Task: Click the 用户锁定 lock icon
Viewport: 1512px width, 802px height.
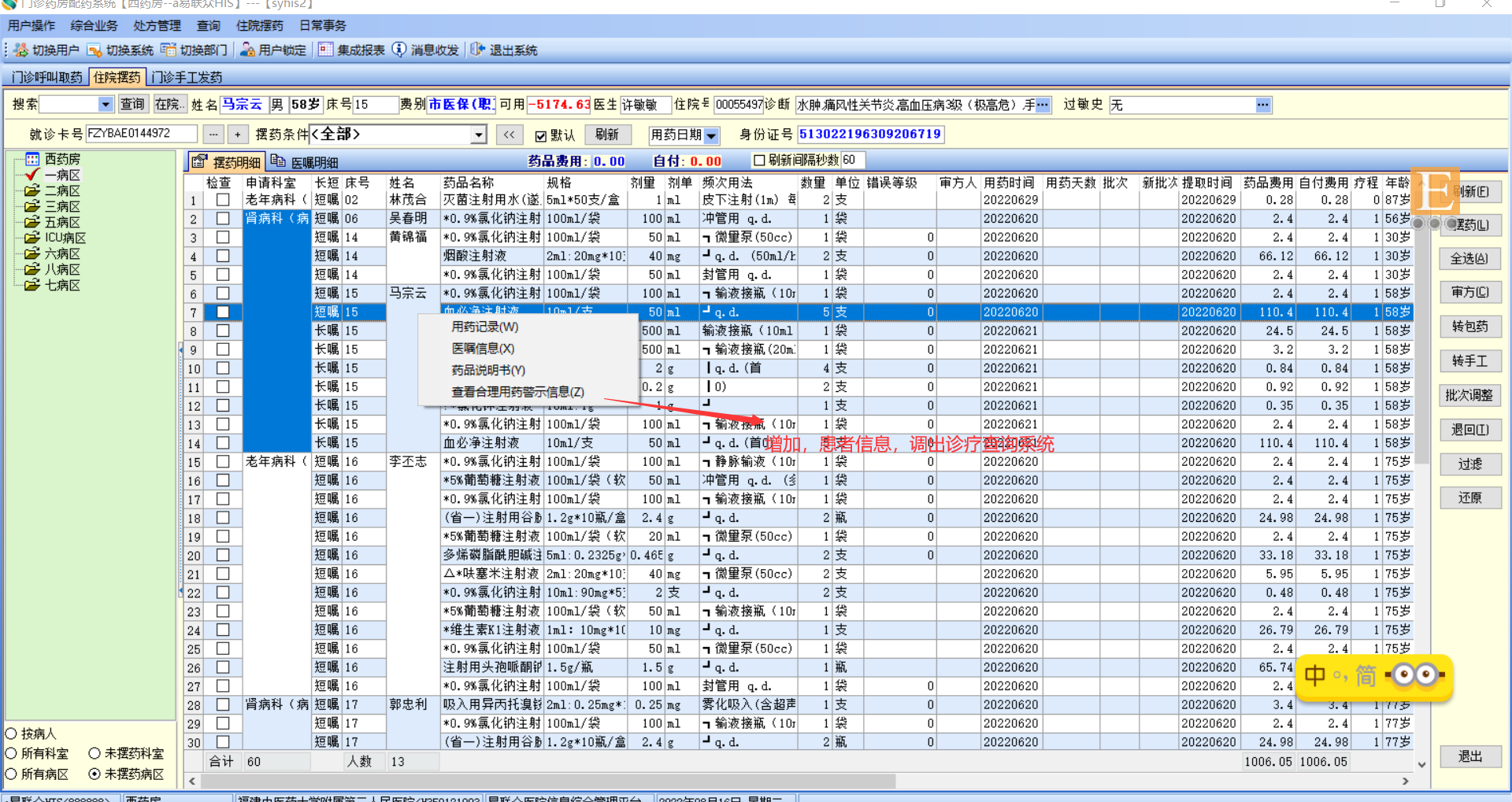Action: (x=247, y=50)
